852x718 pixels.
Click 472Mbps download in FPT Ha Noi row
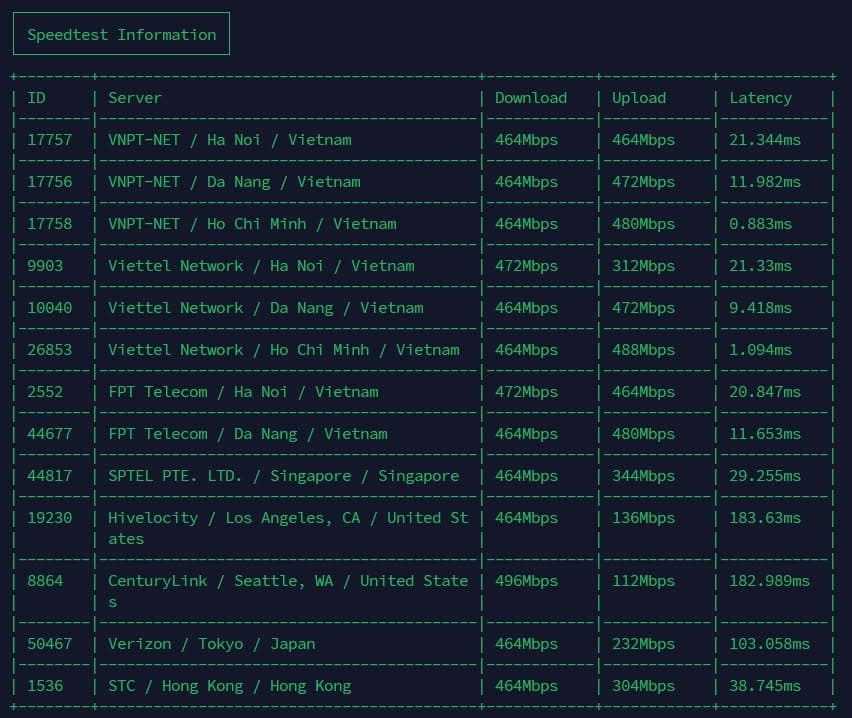527,392
